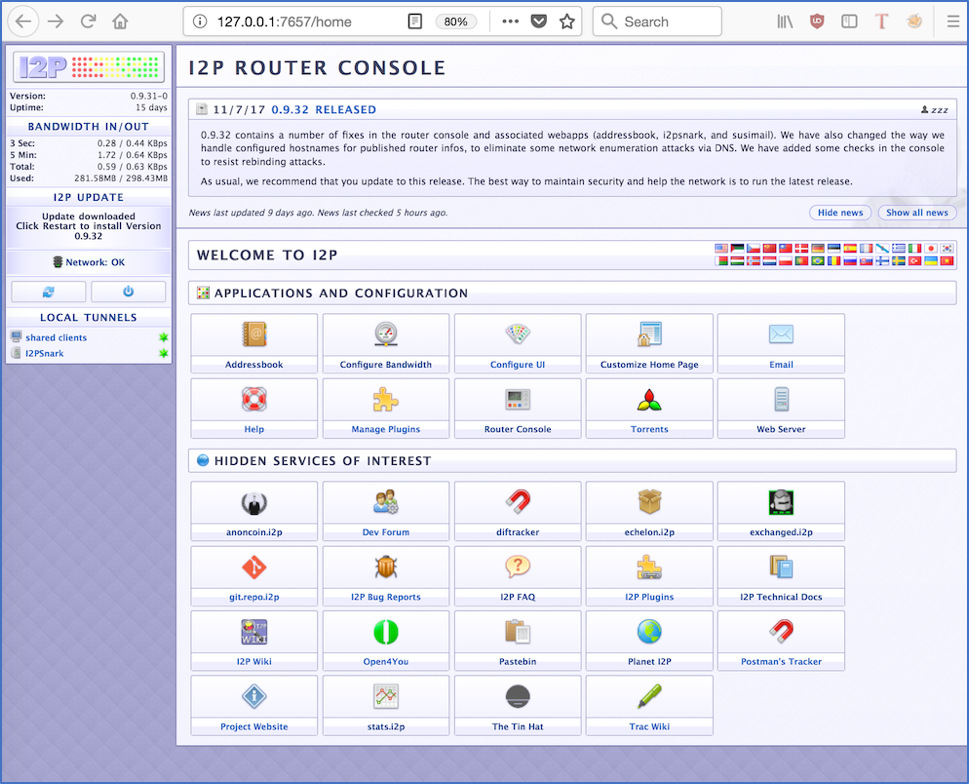Visit Open4You service
The height and width of the screenshot is (784, 969).
(x=386, y=641)
